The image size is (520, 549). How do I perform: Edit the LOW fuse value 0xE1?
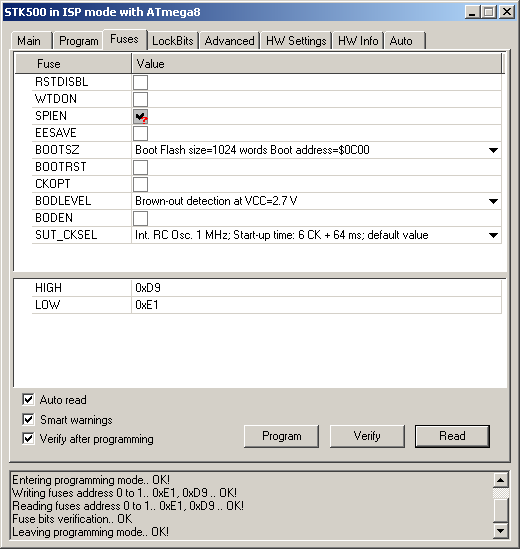click(x=316, y=305)
